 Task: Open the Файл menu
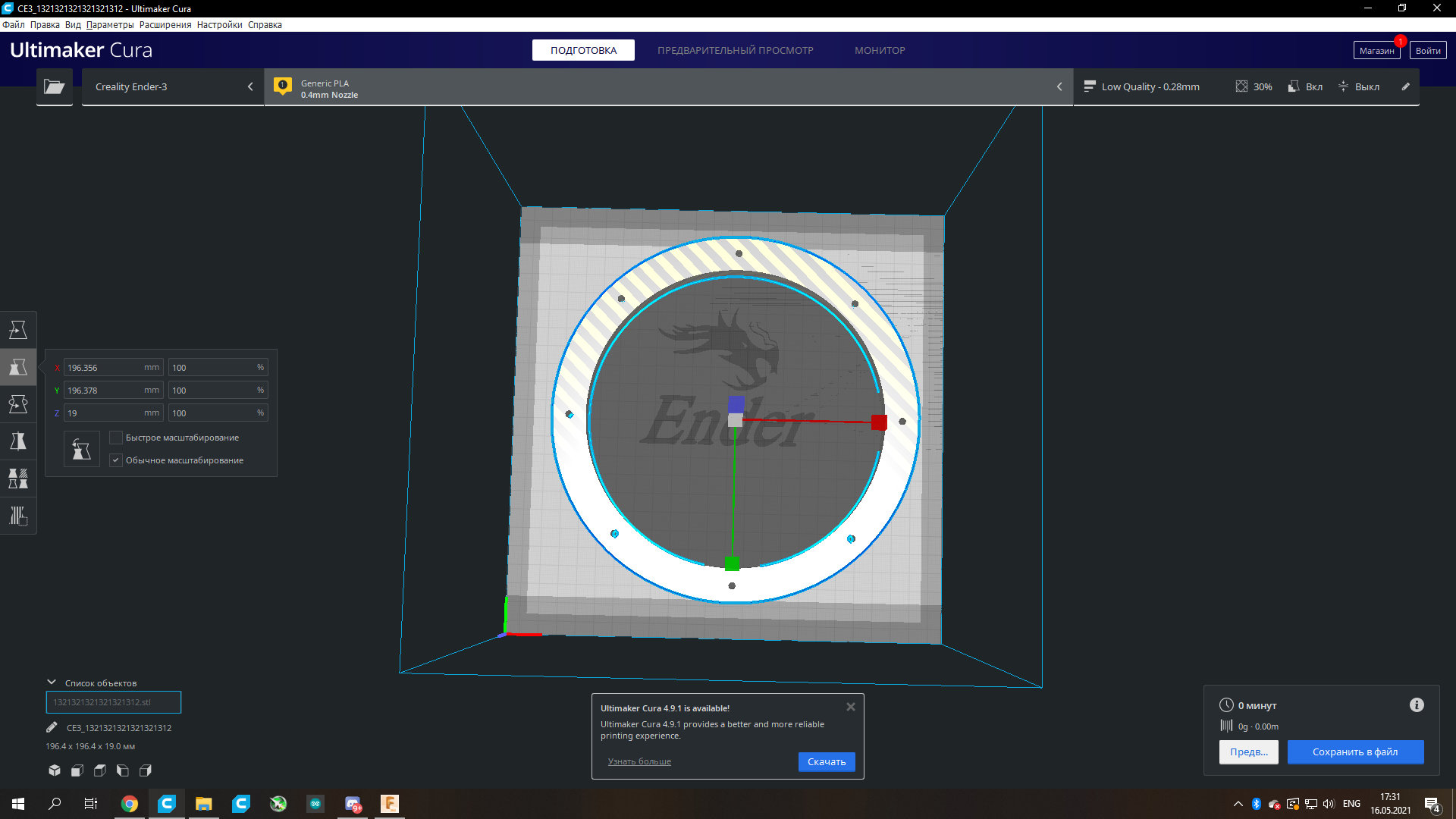[x=14, y=25]
